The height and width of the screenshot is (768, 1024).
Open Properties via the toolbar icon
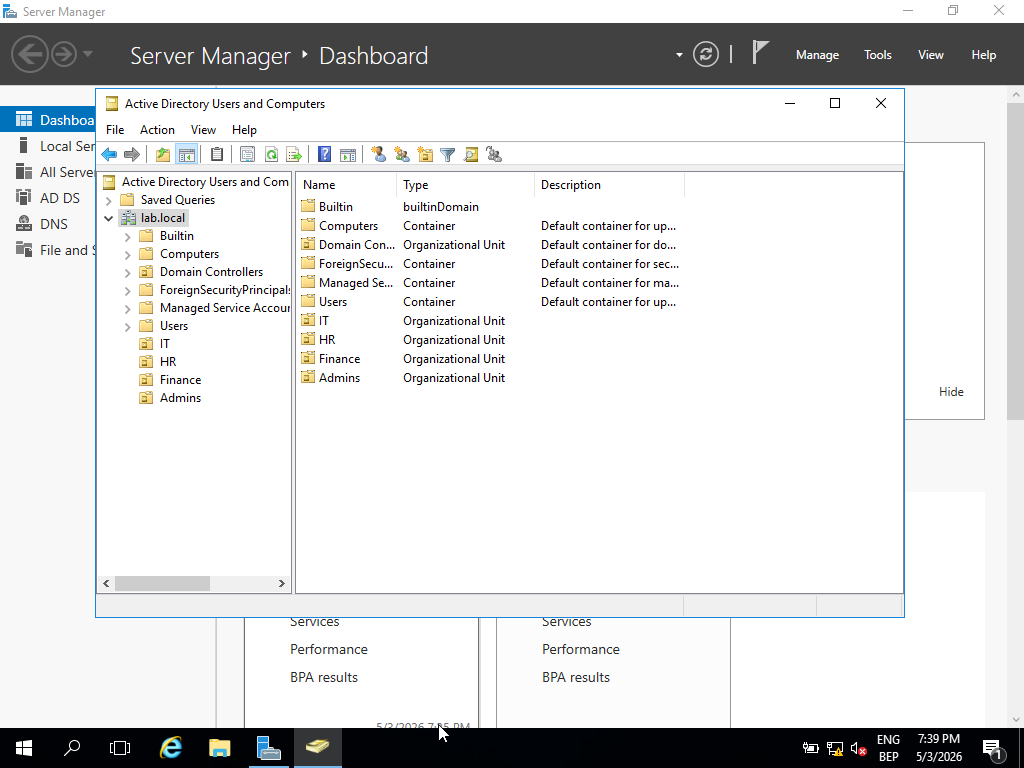click(x=247, y=155)
